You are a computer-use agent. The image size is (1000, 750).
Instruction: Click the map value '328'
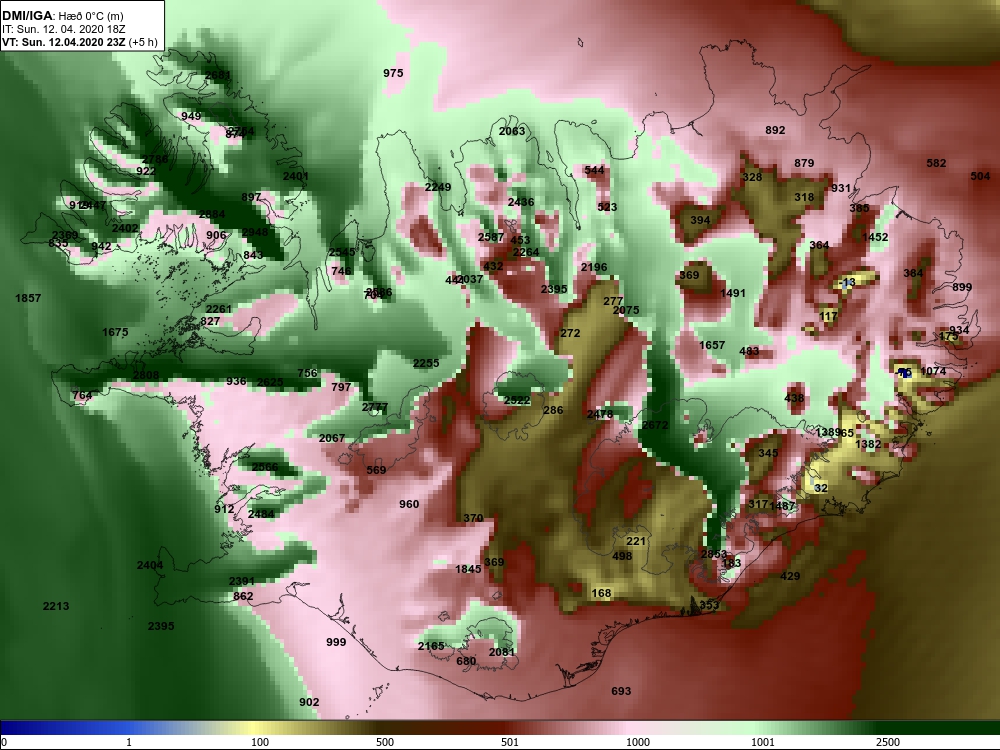(752, 177)
